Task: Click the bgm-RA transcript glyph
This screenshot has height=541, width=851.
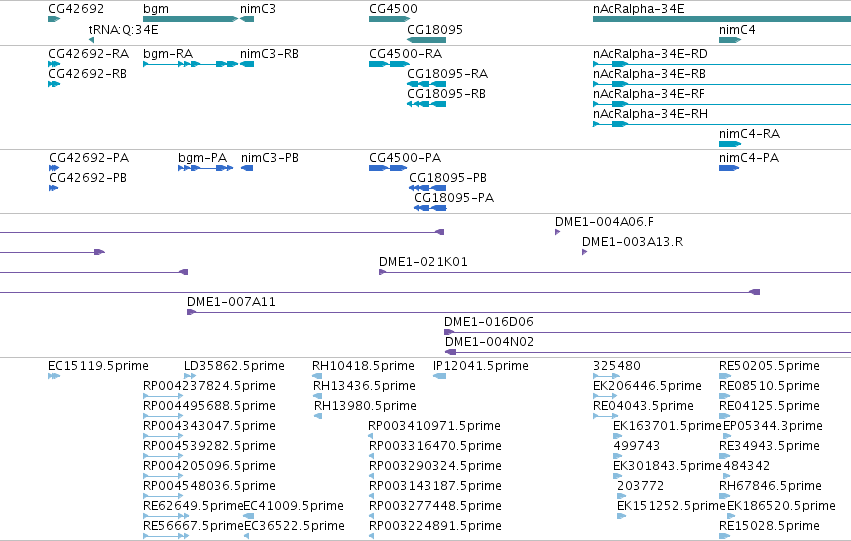Action: [190, 64]
